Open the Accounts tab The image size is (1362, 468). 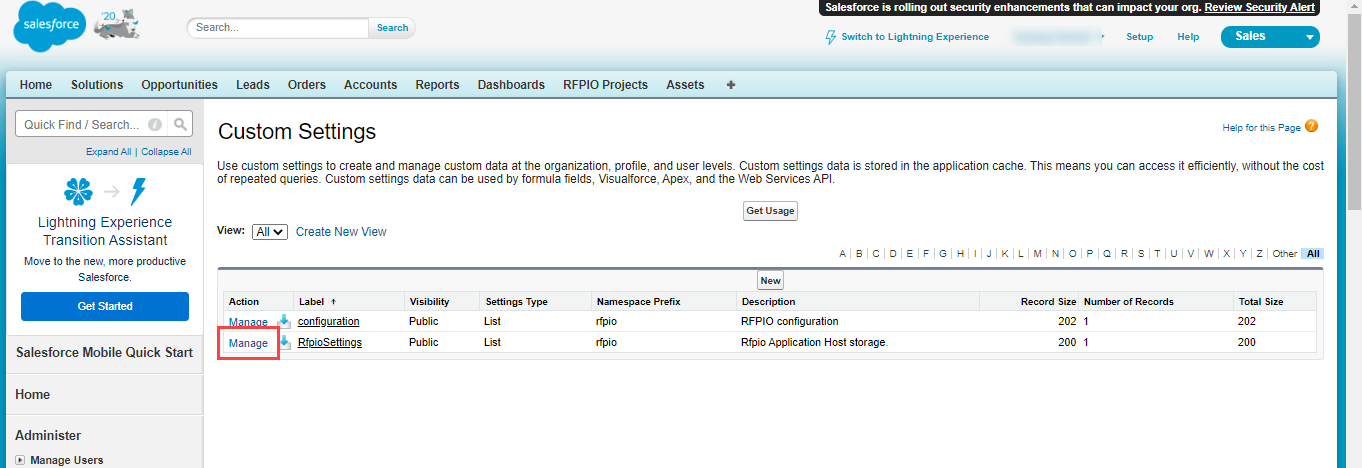click(370, 85)
